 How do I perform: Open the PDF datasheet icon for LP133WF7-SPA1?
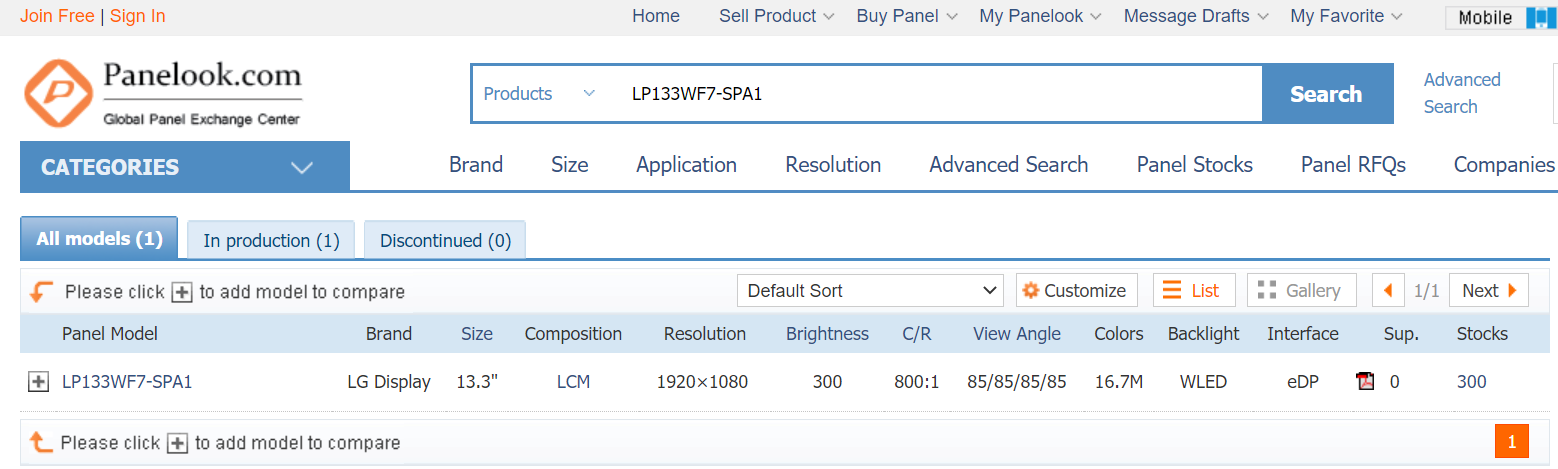coord(1365,381)
